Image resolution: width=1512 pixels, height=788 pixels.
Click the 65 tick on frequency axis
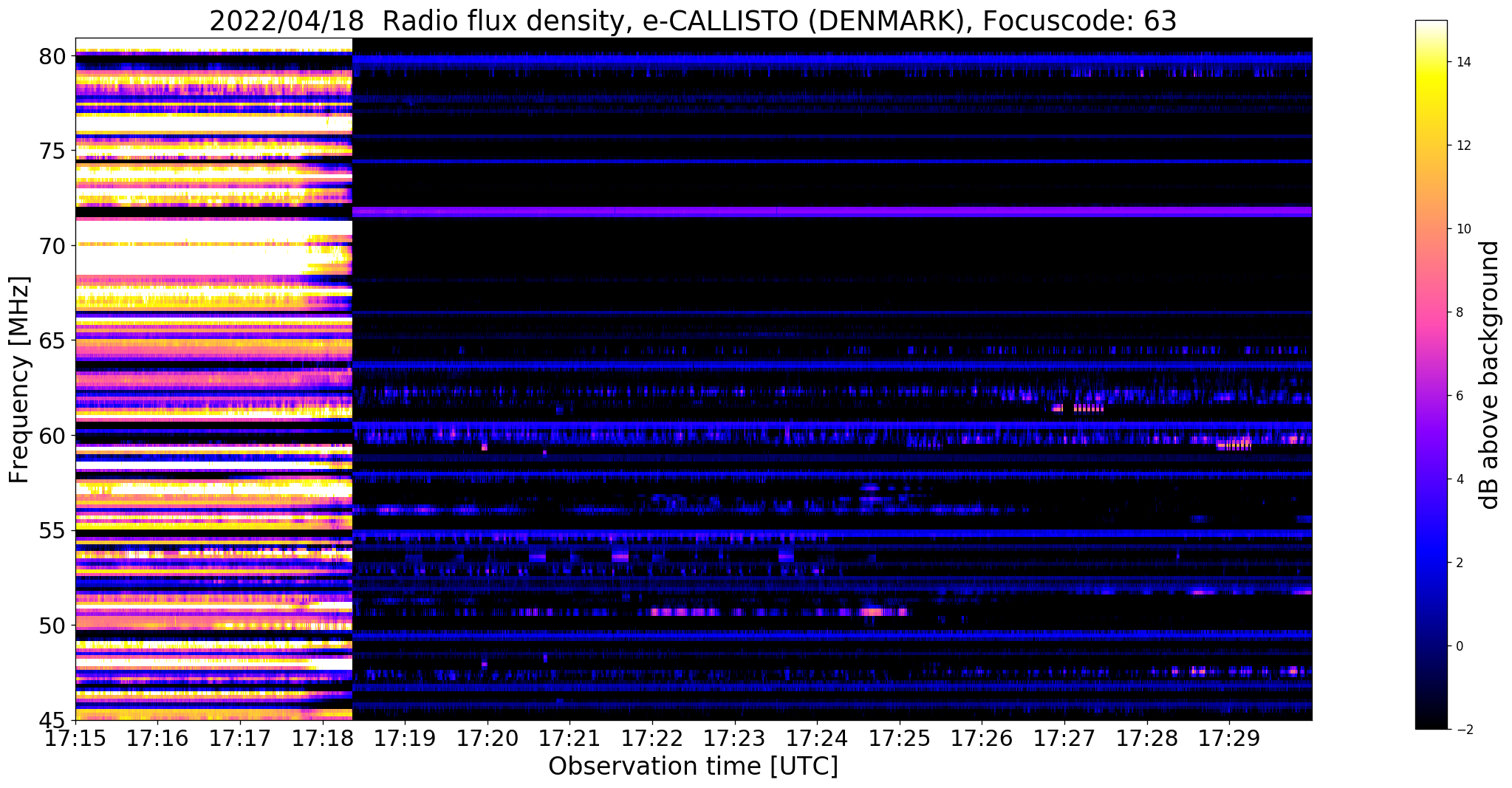click(x=52, y=341)
